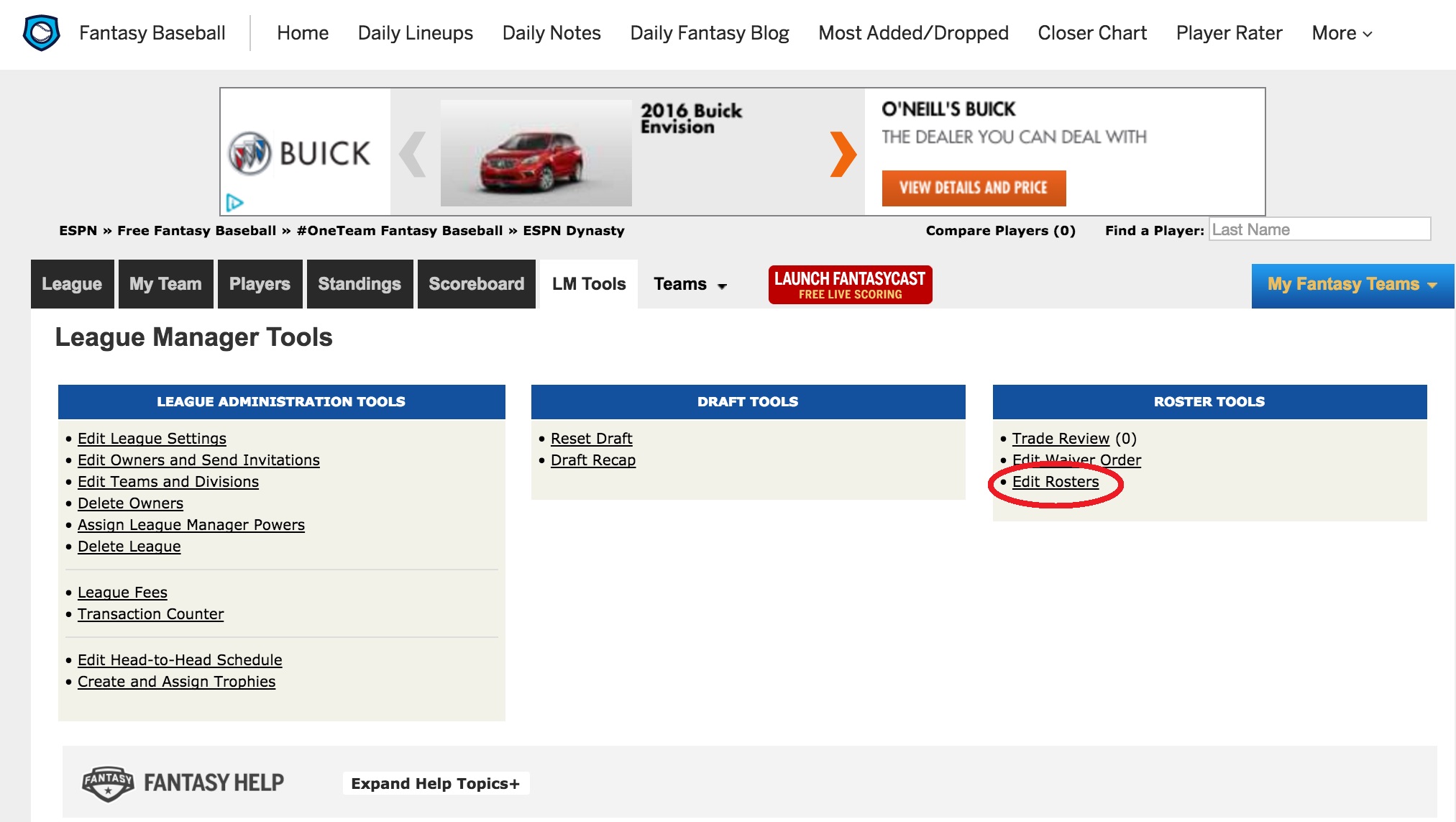Open the Teams dropdown
Image resolution: width=1456 pixels, height=822 pixels.
point(690,284)
